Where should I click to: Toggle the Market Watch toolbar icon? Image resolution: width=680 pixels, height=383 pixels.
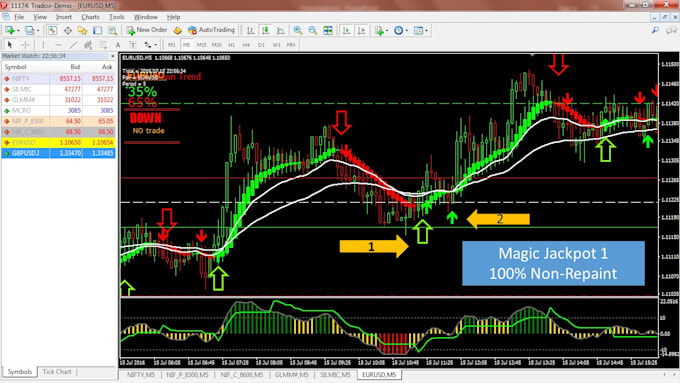click(52, 30)
